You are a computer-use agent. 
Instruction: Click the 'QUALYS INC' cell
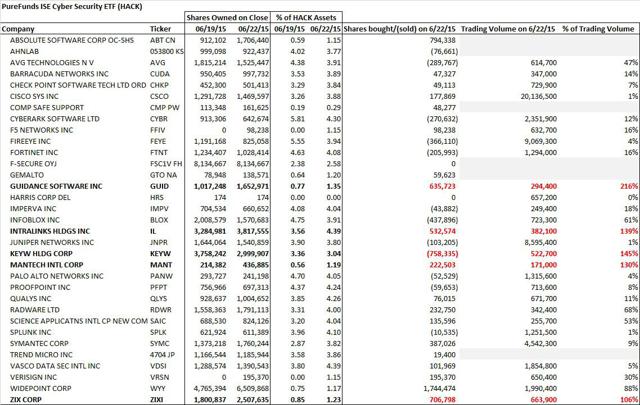[x=31, y=298]
